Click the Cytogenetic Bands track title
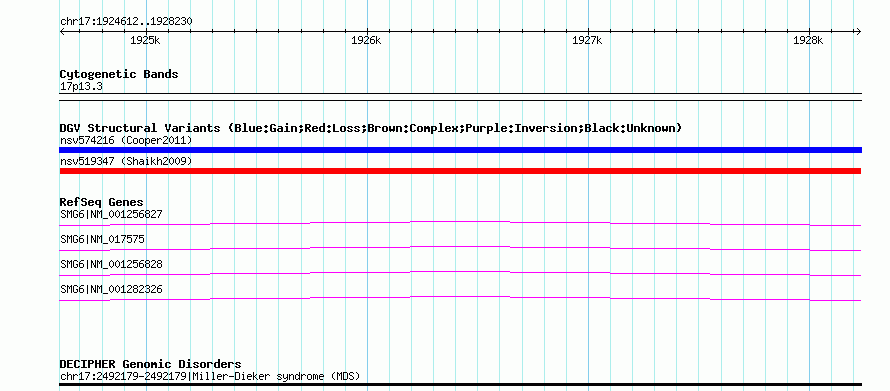 click(119, 74)
